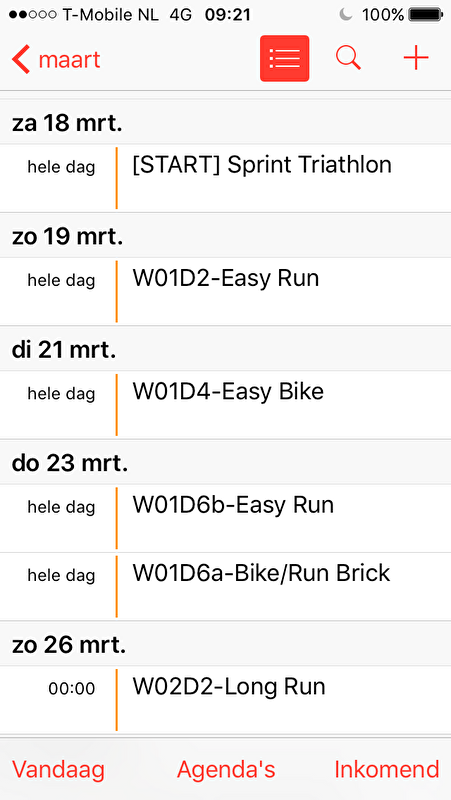Viewport: 451px width, 800px height.
Task: Open the W02D2-Long Run event
Action: tap(226, 699)
